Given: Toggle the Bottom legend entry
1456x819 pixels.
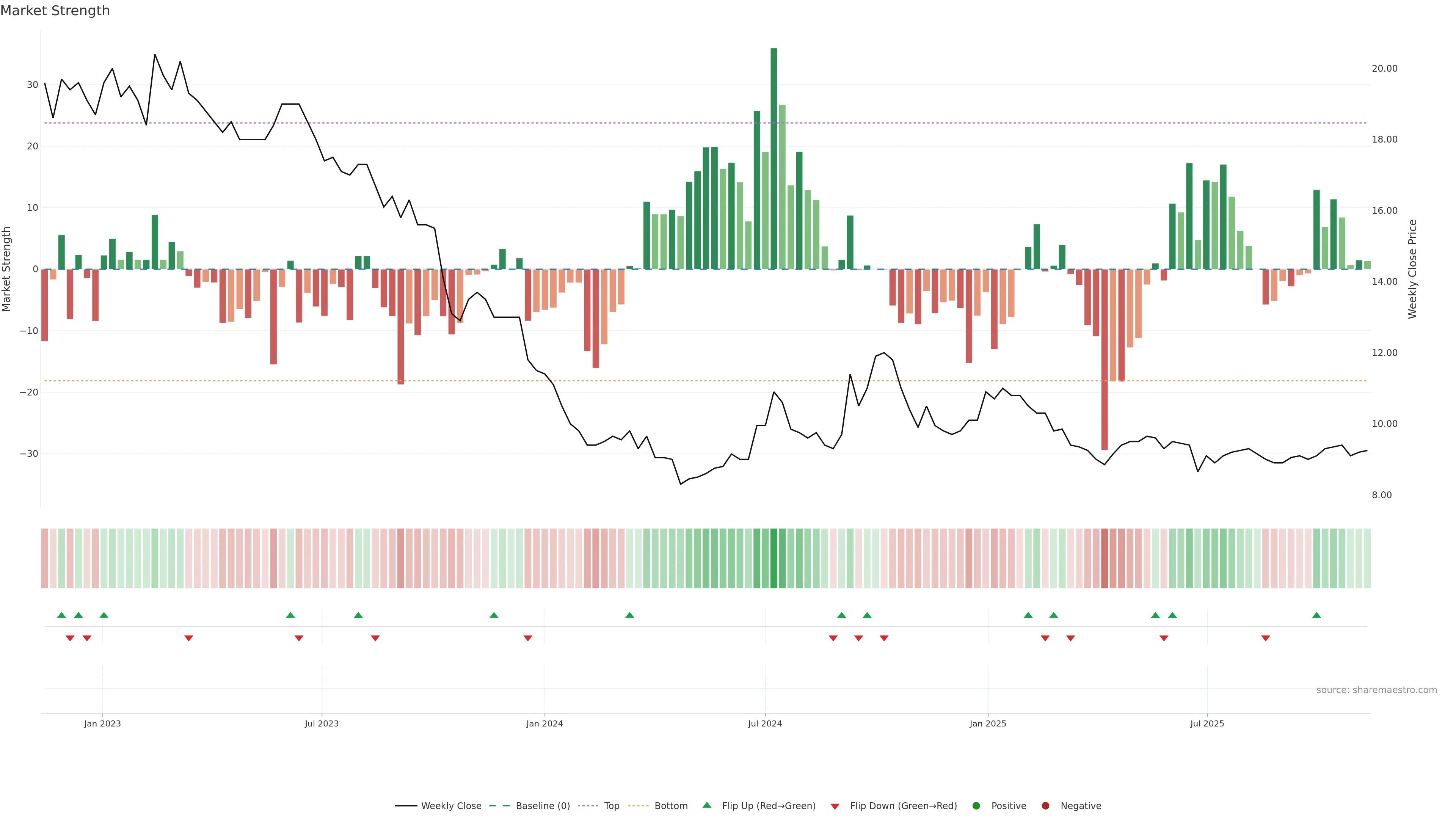Looking at the screenshot, I should point(671,806).
